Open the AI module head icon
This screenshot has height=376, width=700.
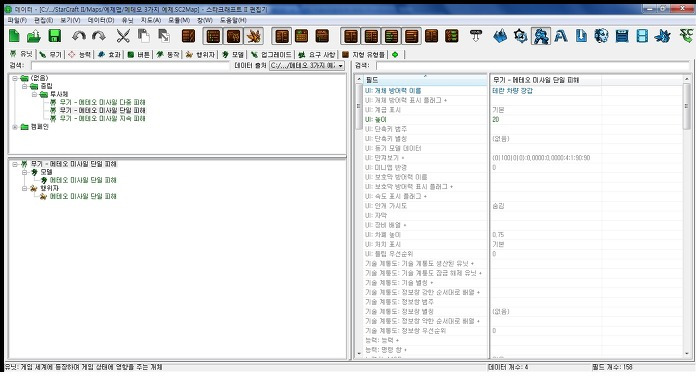tap(601, 36)
